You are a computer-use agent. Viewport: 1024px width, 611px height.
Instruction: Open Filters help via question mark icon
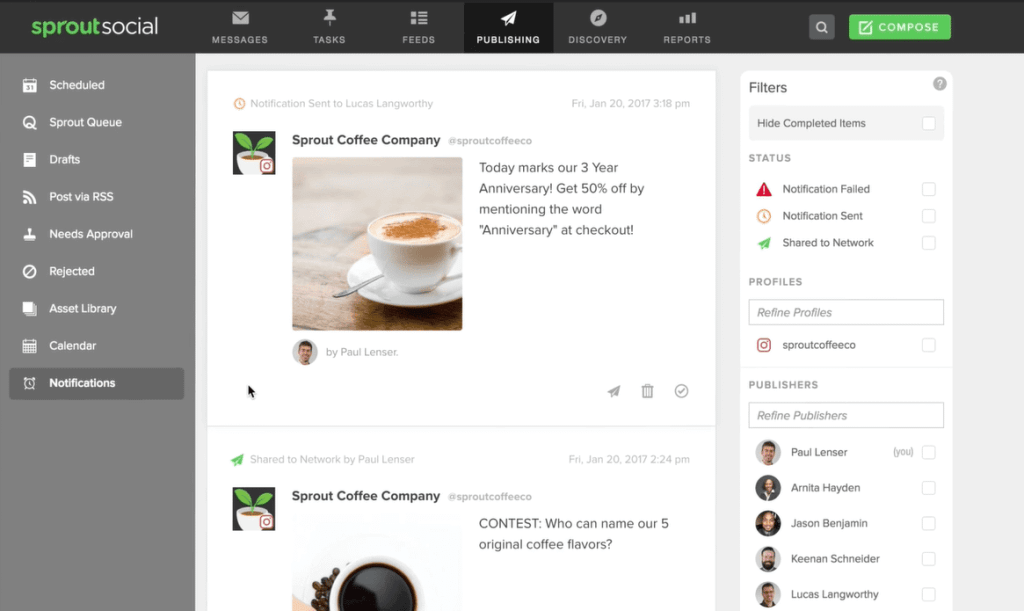(x=939, y=84)
